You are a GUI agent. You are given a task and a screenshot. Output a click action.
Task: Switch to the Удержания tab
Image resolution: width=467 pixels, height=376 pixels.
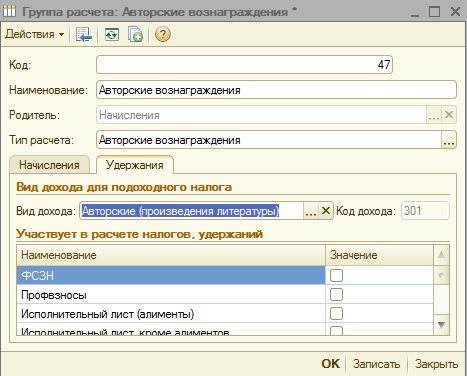135,165
